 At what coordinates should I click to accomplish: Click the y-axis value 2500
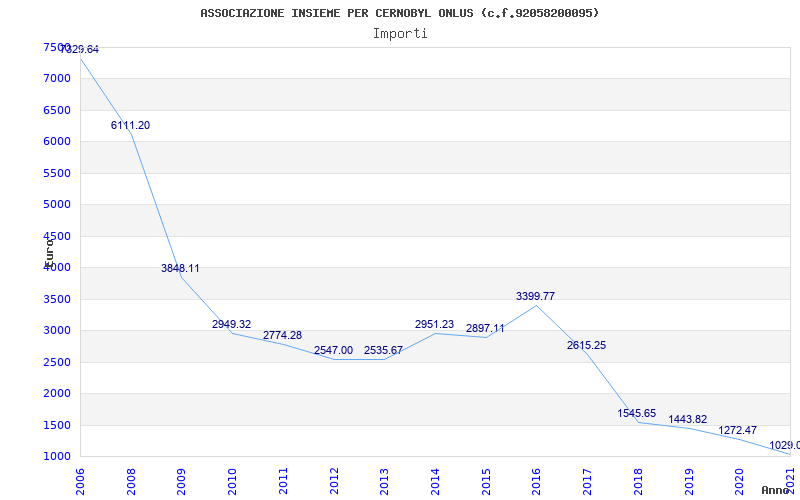(x=57, y=362)
